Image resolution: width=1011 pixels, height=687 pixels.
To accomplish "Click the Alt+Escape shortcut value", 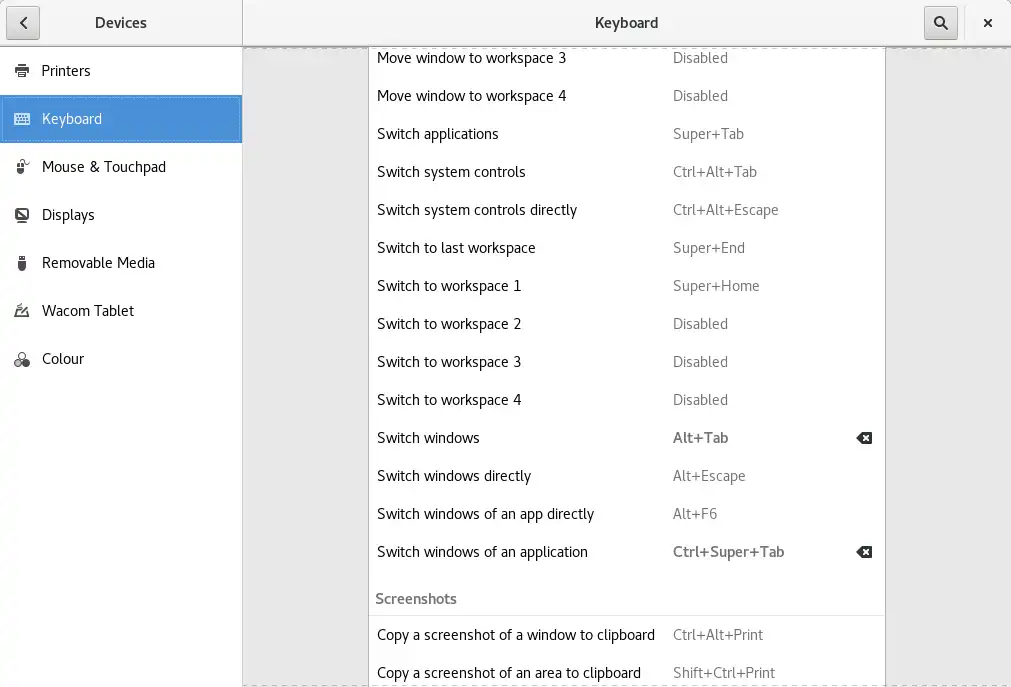I will (x=709, y=476).
